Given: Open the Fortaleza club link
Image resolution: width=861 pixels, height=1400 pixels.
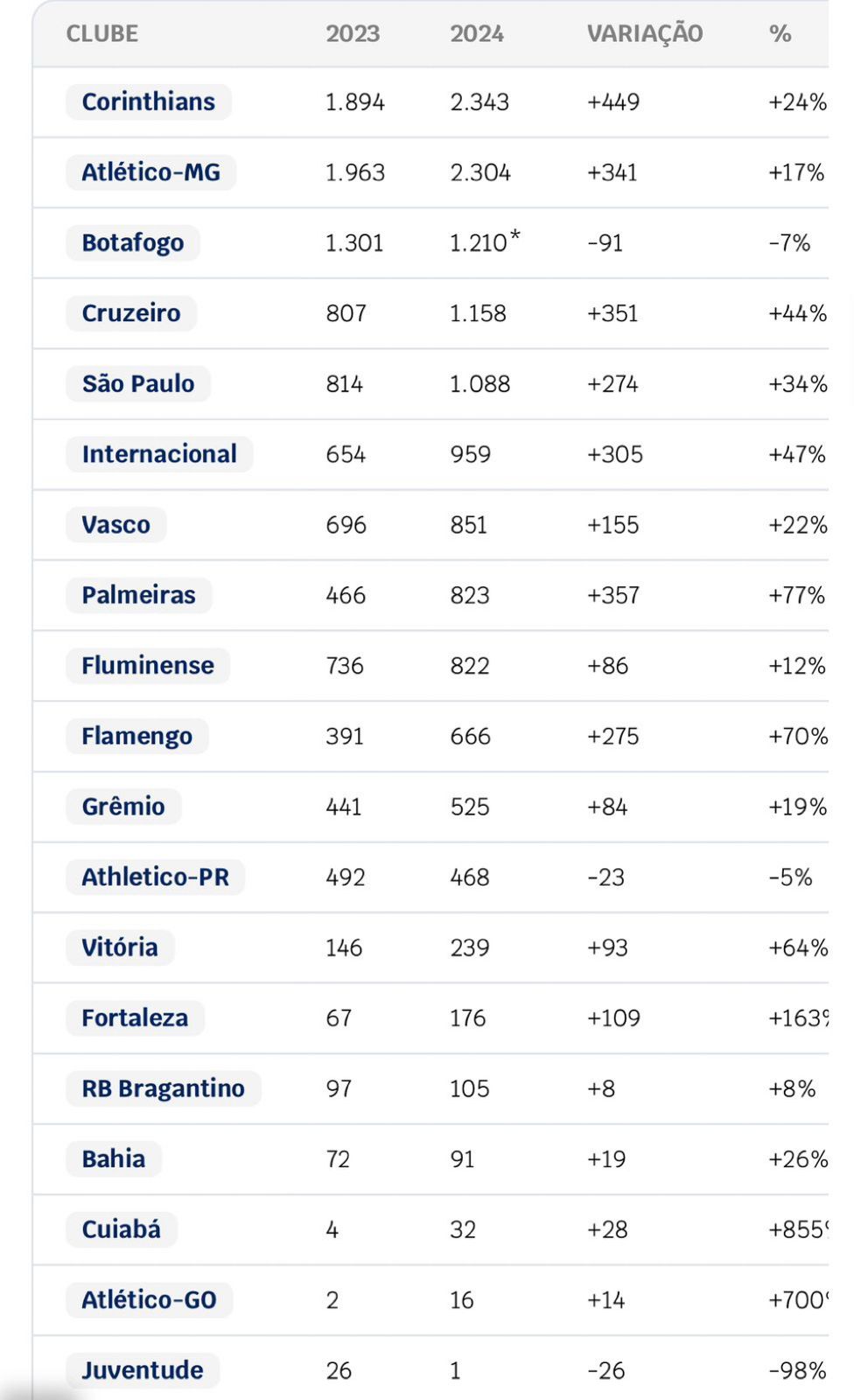Looking at the screenshot, I should 135,1018.
